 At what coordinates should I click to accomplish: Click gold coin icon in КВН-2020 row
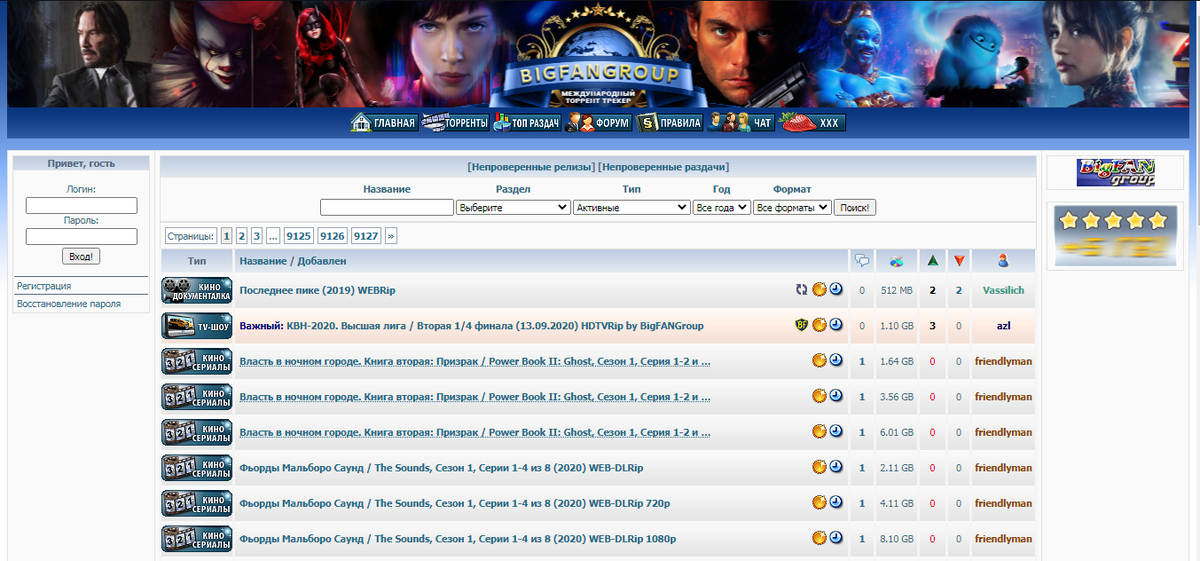coord(819,325)
